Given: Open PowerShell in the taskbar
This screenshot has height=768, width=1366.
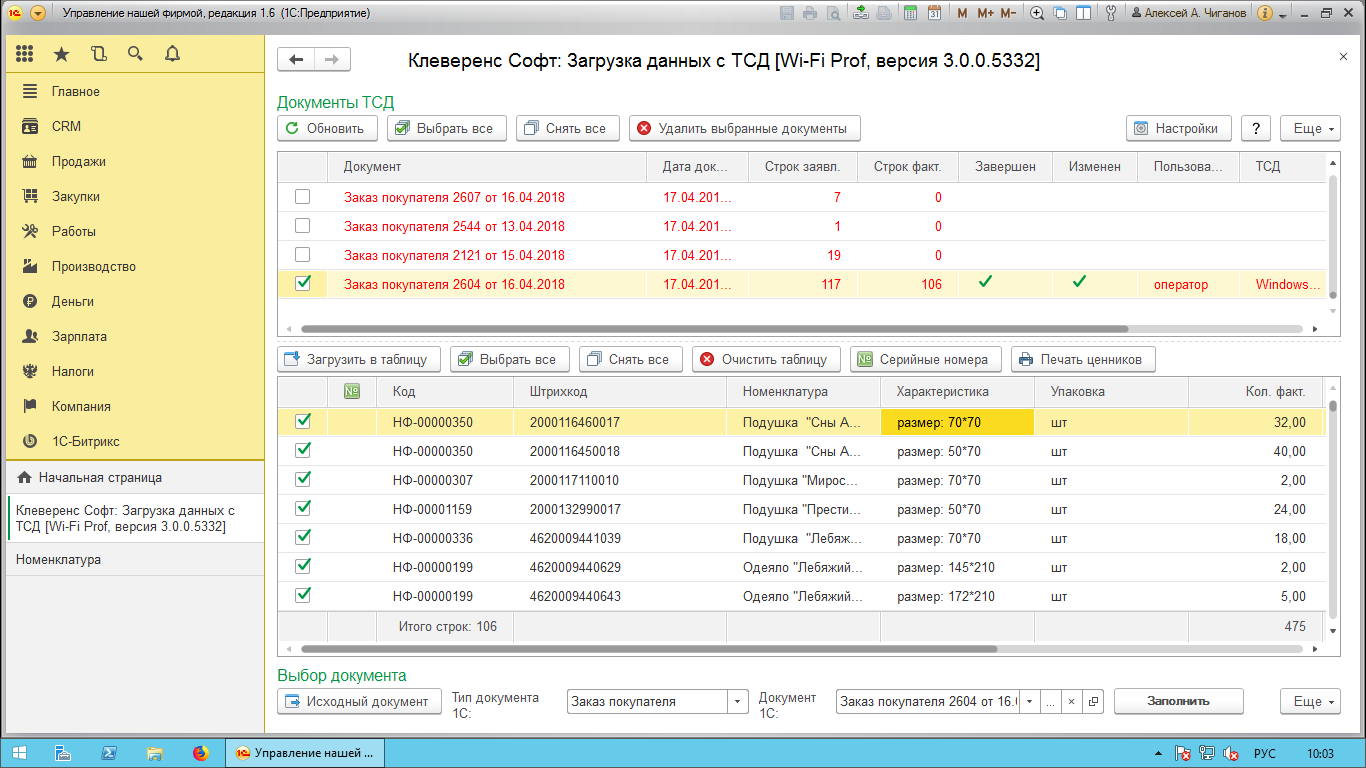Looking at the screenshot, I should click(109, 752).
